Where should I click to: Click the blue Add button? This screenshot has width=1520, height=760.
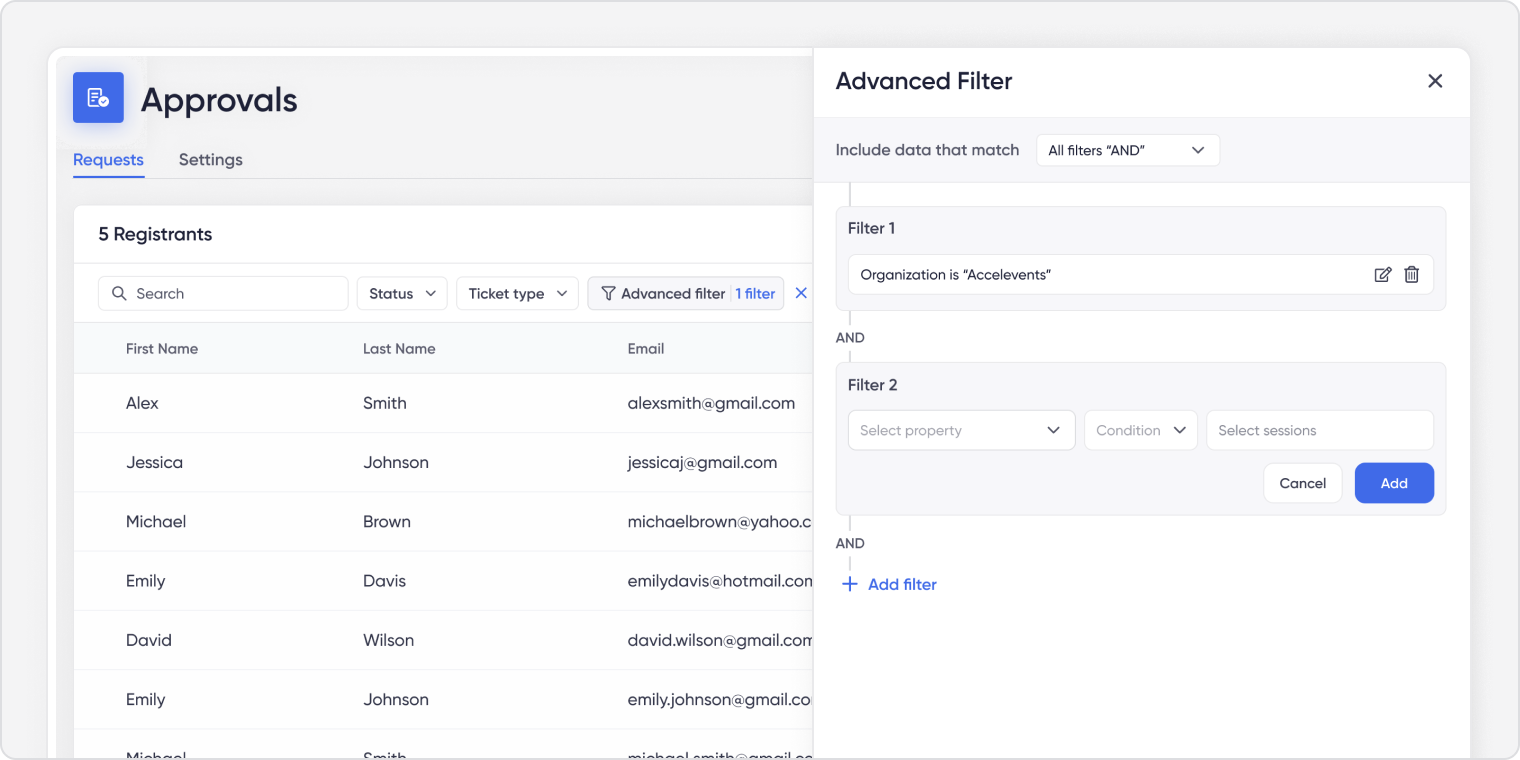[1394, 483]
